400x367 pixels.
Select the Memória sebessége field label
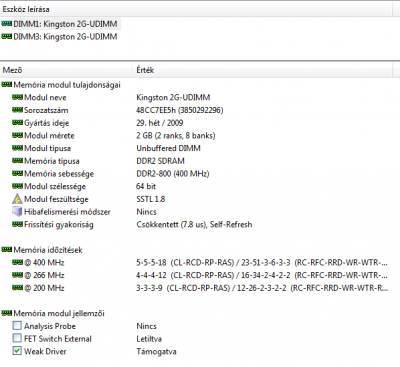(59, 174)
